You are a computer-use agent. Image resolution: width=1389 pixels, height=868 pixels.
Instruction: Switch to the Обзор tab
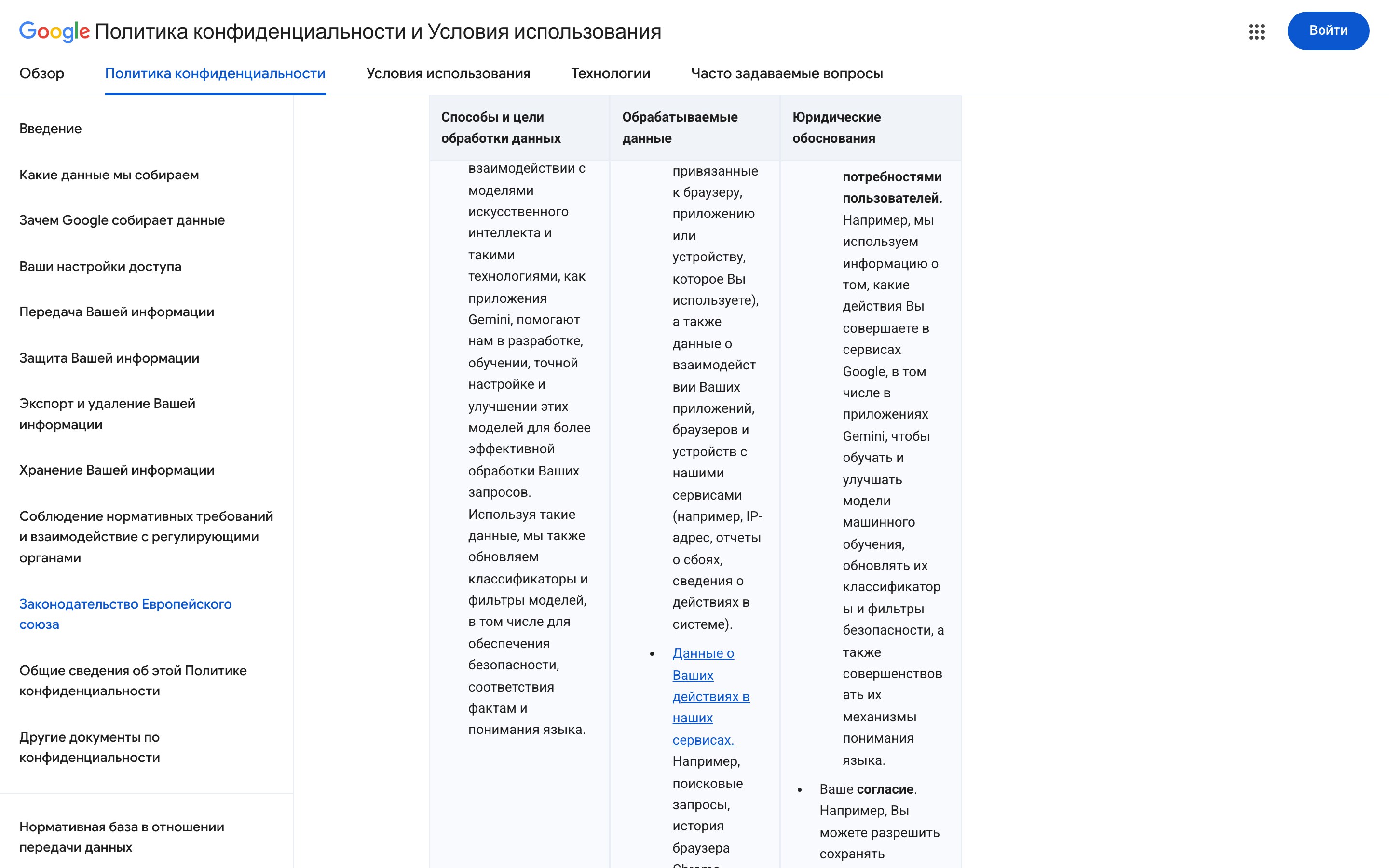[x=42, y=73]
